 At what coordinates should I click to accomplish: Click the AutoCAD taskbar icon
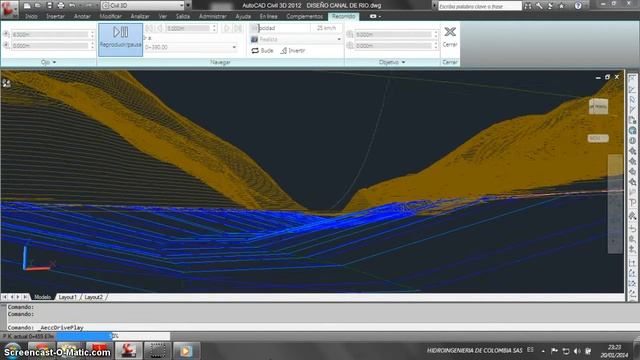[x=128, y=350]
